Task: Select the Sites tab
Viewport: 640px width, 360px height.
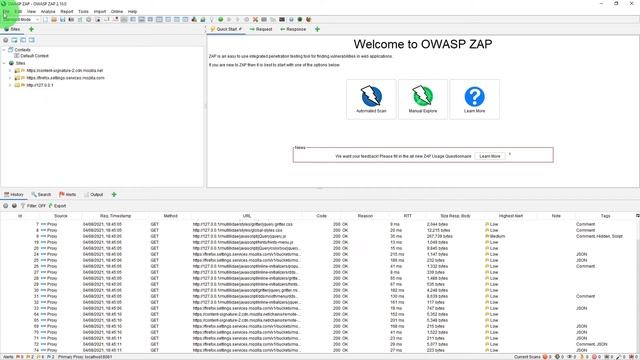Action: [12, 29]
